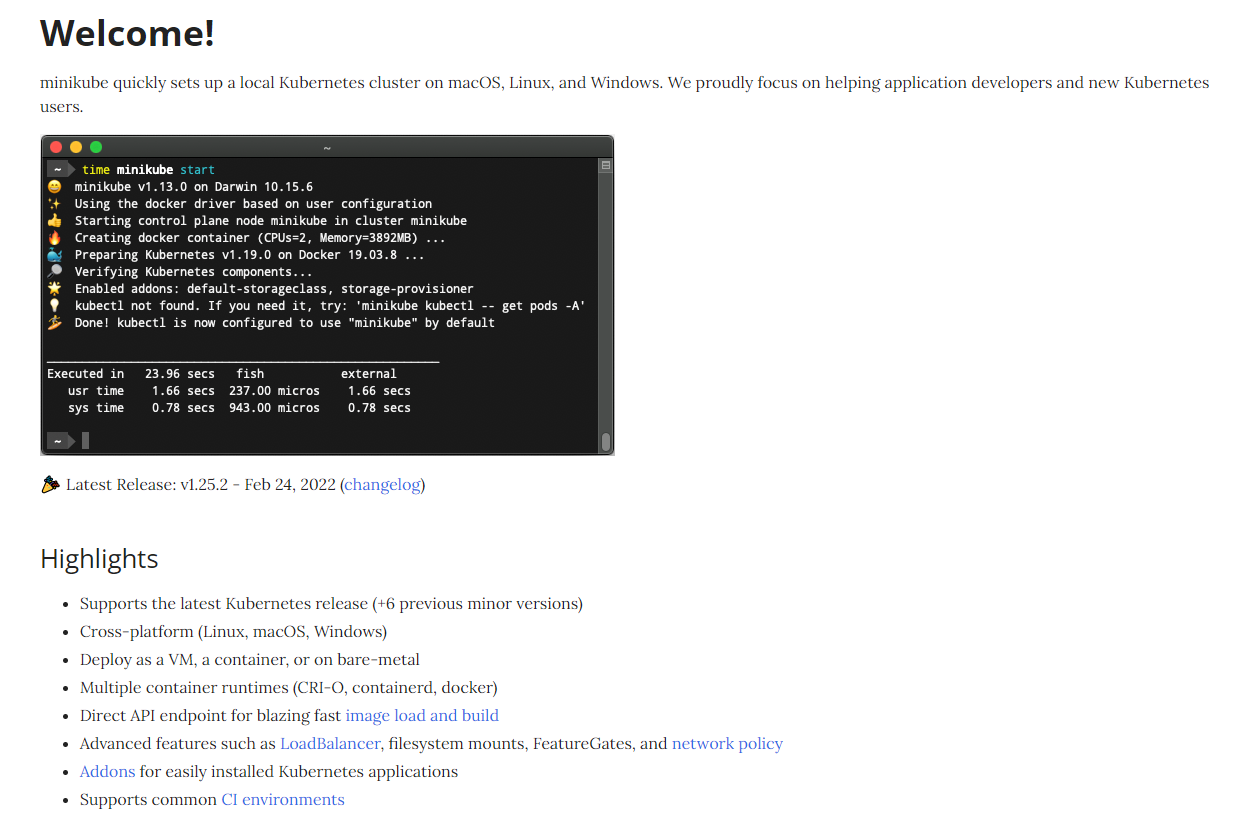This screenshot has width=1260, height=829.
Task: Click the surfer emoji beside Done! line
Action: [x=54, y=323]
